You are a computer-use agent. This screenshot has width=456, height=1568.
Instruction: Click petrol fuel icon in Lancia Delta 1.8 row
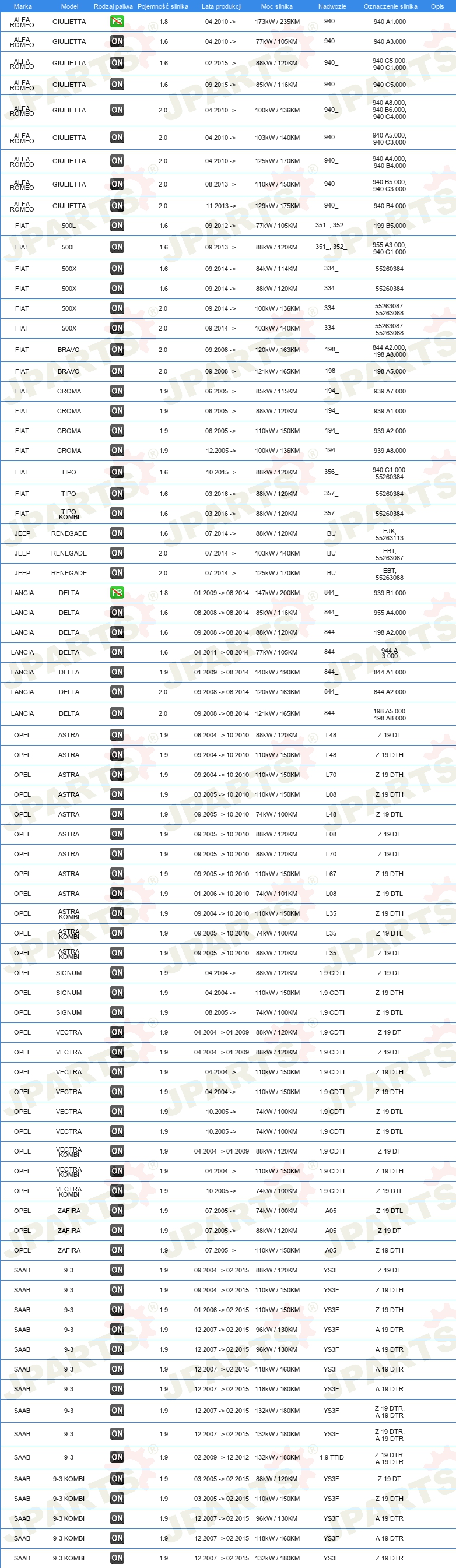(117, 593)
